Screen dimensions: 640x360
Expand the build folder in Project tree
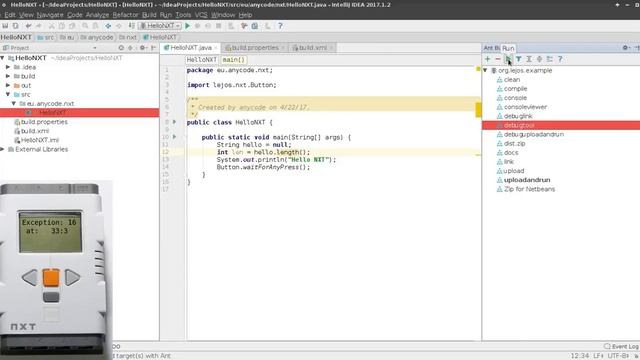8,76
